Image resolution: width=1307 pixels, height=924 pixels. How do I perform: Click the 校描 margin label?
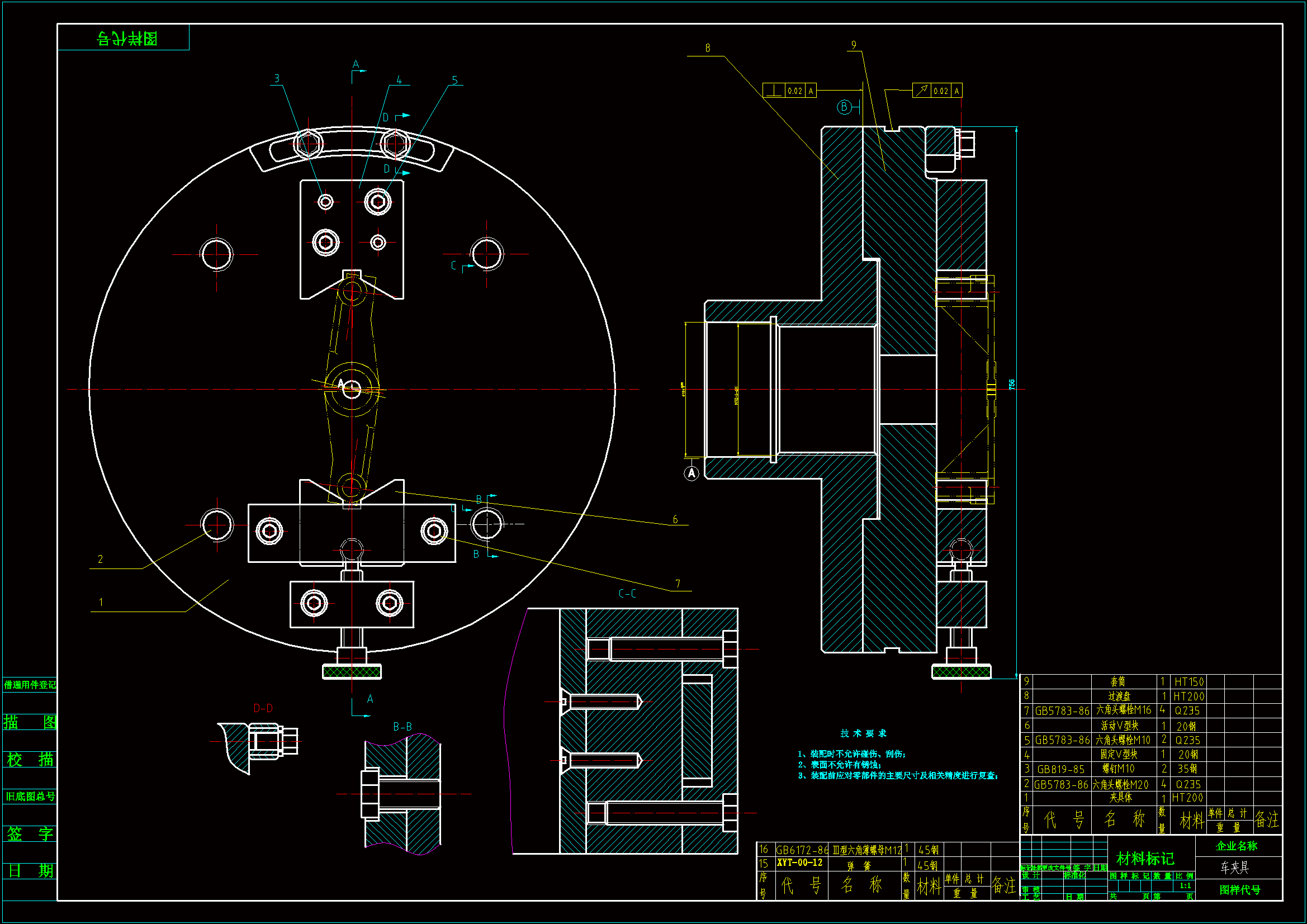click(x=30, y=760)
